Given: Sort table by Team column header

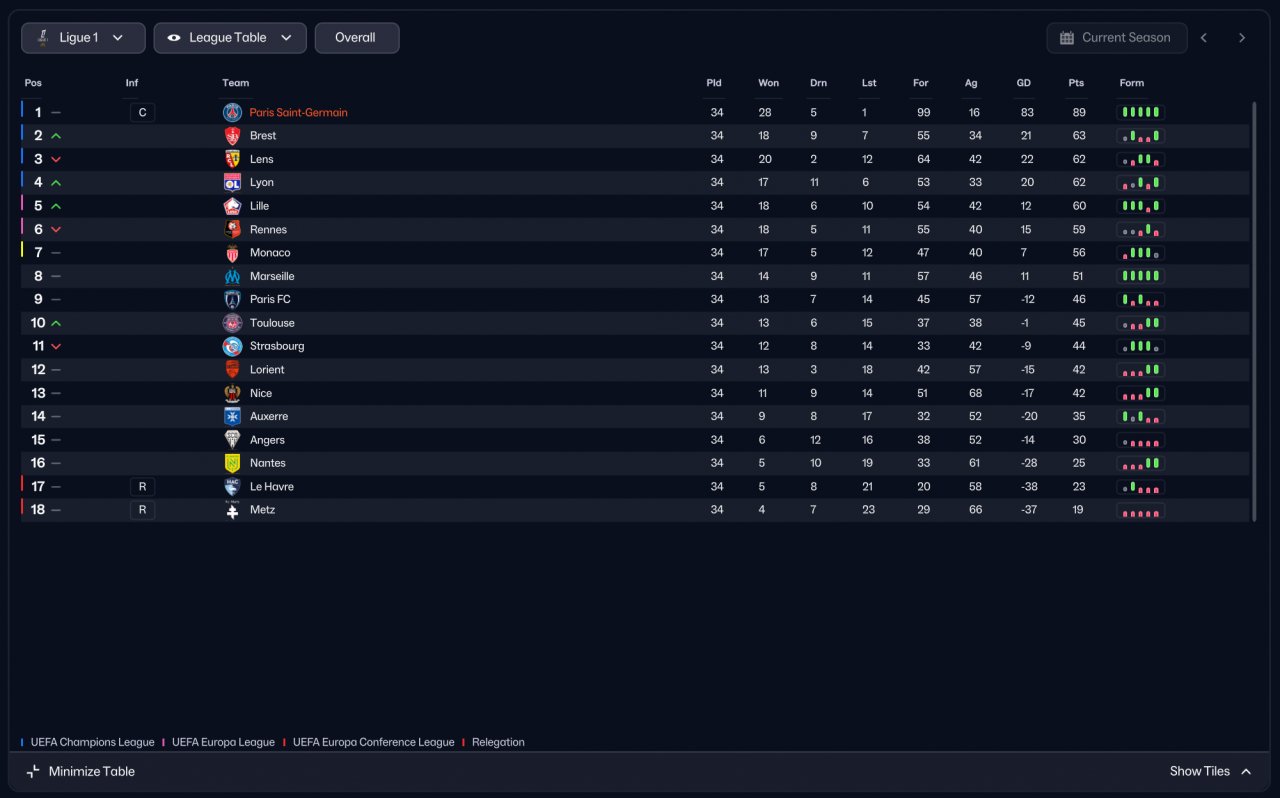Looking at the screenshot, I should (236, 83).
